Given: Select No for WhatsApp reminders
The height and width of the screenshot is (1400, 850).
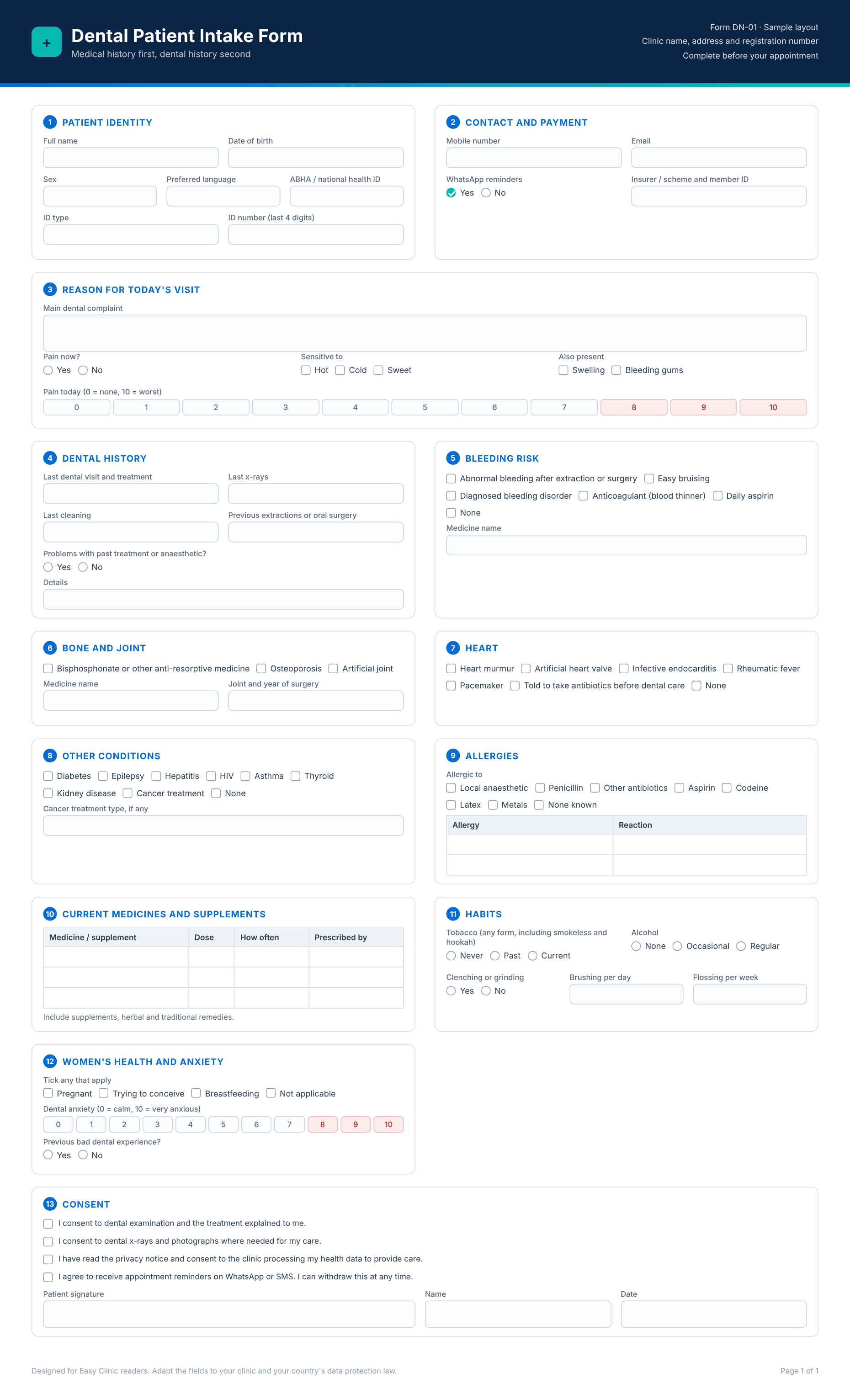Looking at the screenshot, I should (486, 193).
